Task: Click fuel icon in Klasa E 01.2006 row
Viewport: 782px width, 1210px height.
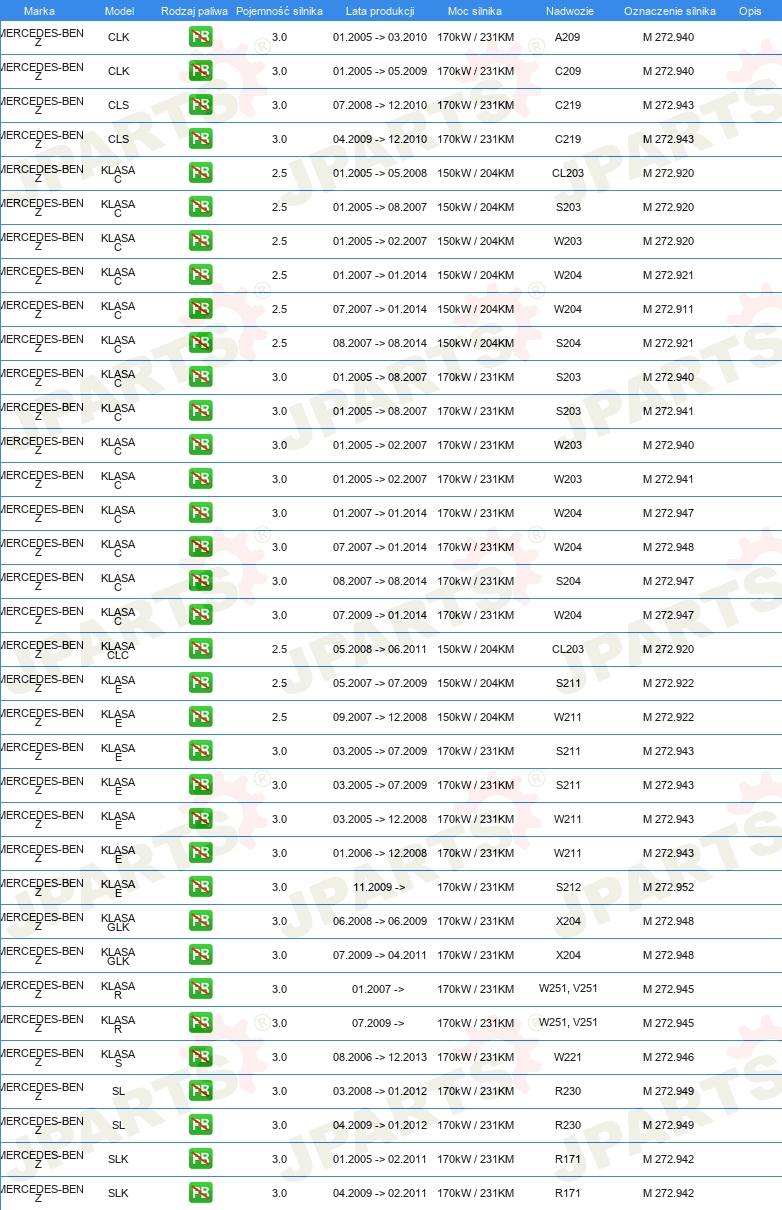Action: click(x=200, y=854)
